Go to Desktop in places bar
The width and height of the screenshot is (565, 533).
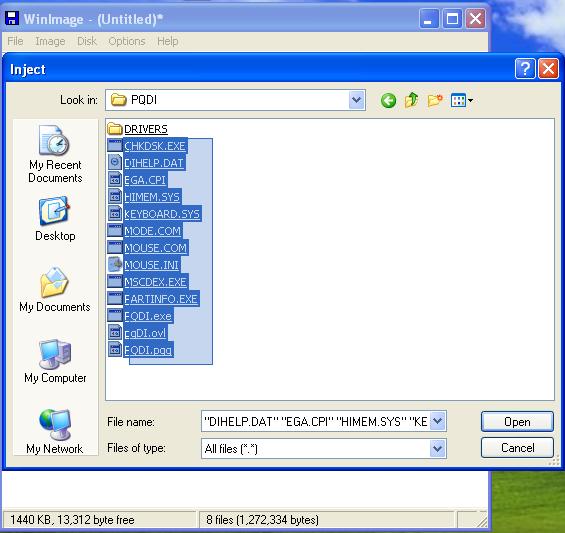pos(55,219)
